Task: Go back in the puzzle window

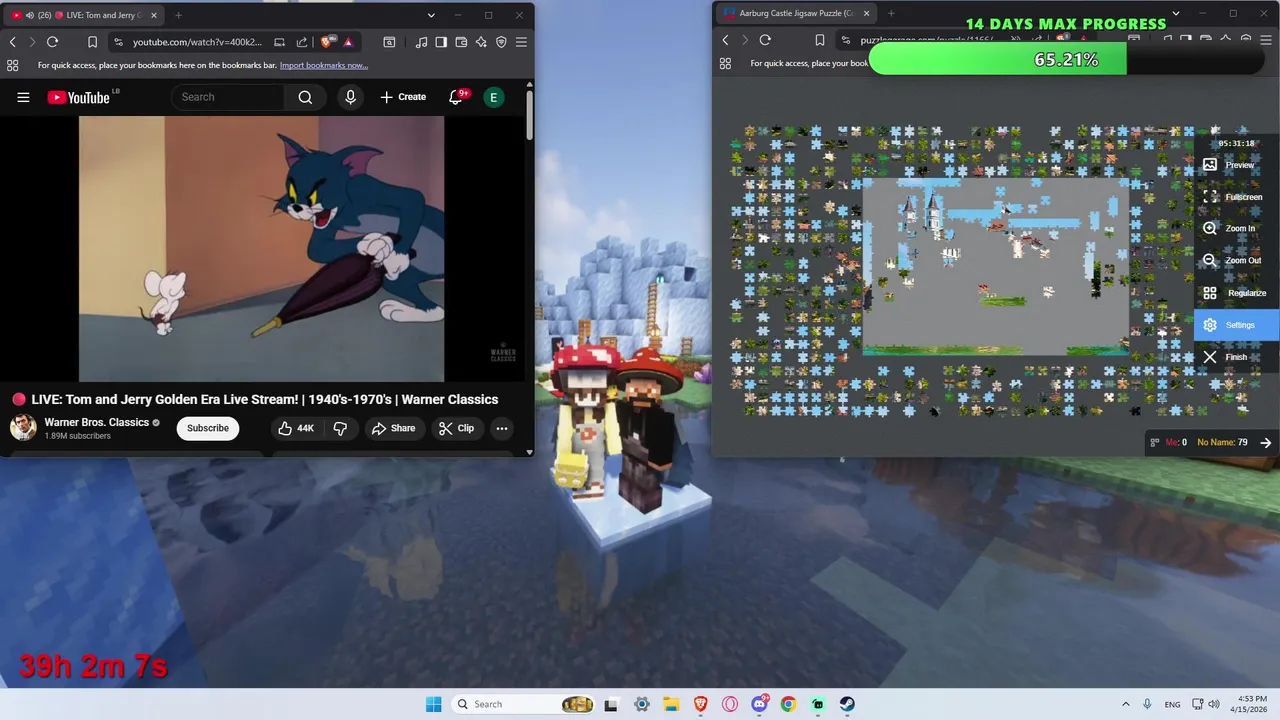Action: point(725,40)
